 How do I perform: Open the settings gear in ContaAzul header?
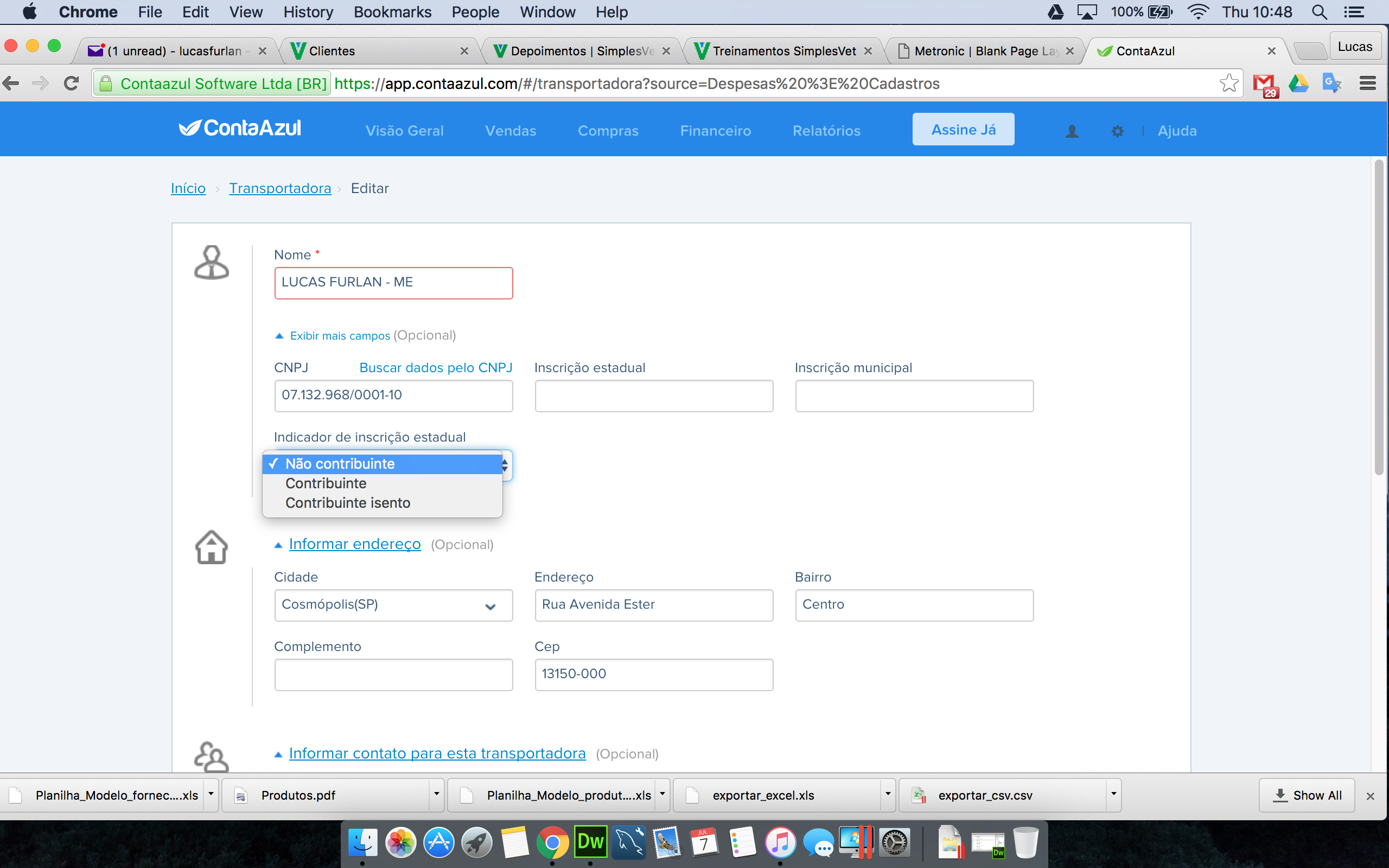[1117, 131]
